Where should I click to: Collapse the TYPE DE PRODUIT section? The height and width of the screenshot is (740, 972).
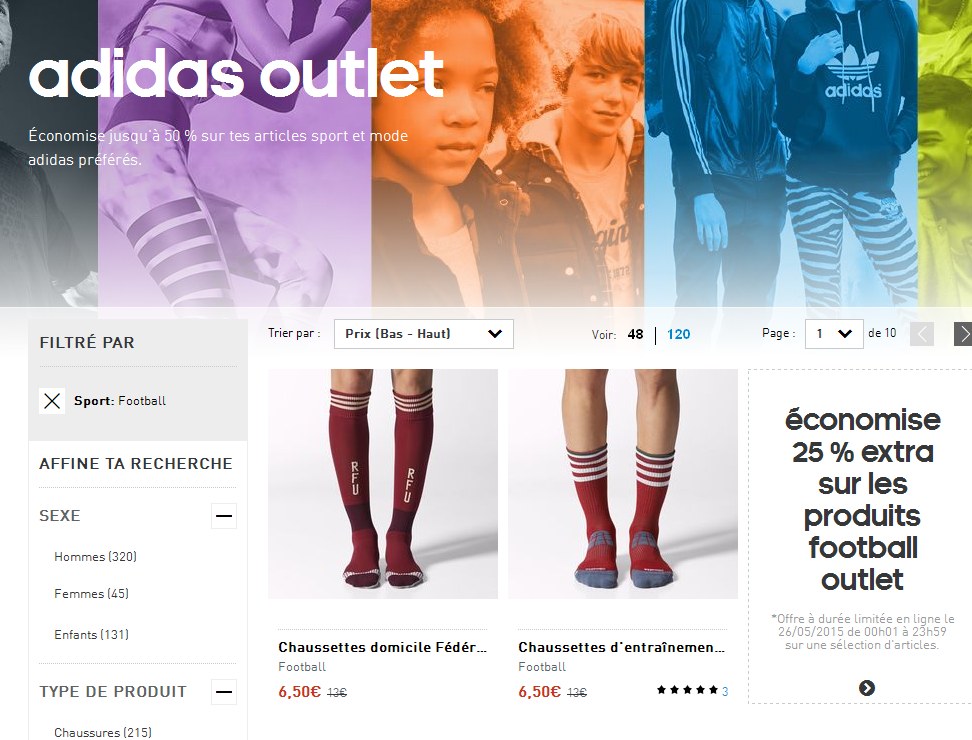(224, 692)
